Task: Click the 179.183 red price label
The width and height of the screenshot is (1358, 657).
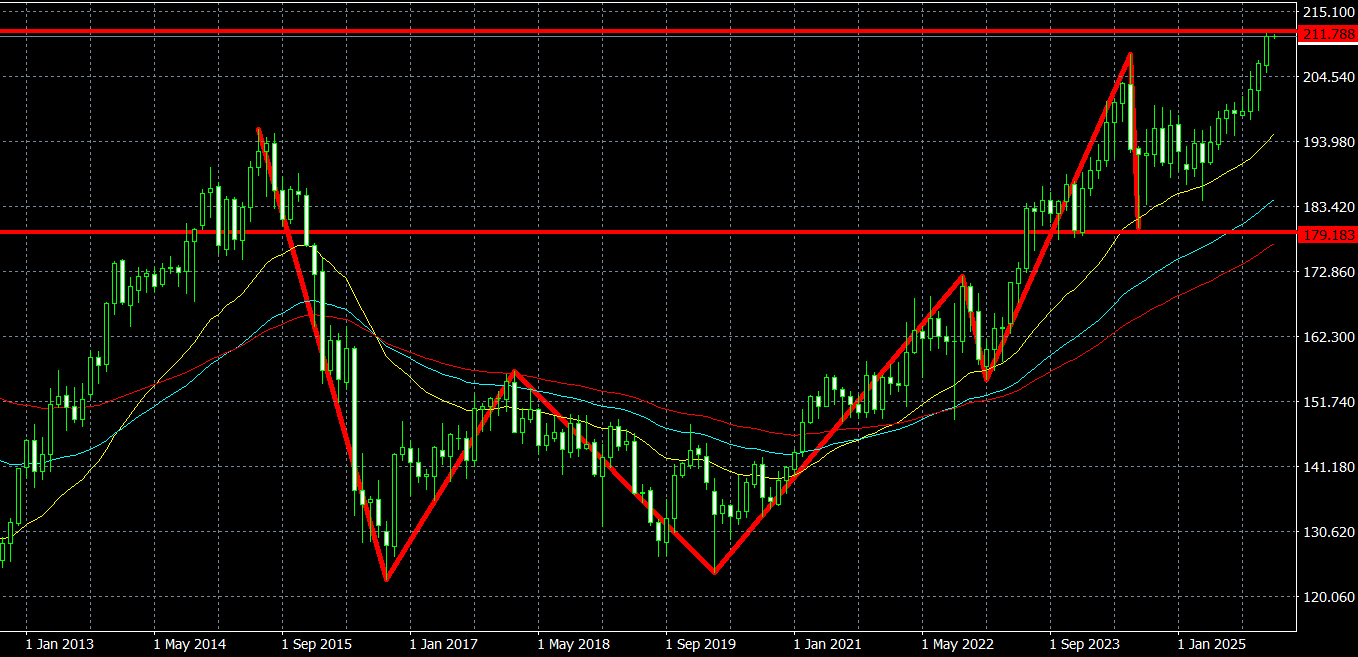Action: point(1327,236)
